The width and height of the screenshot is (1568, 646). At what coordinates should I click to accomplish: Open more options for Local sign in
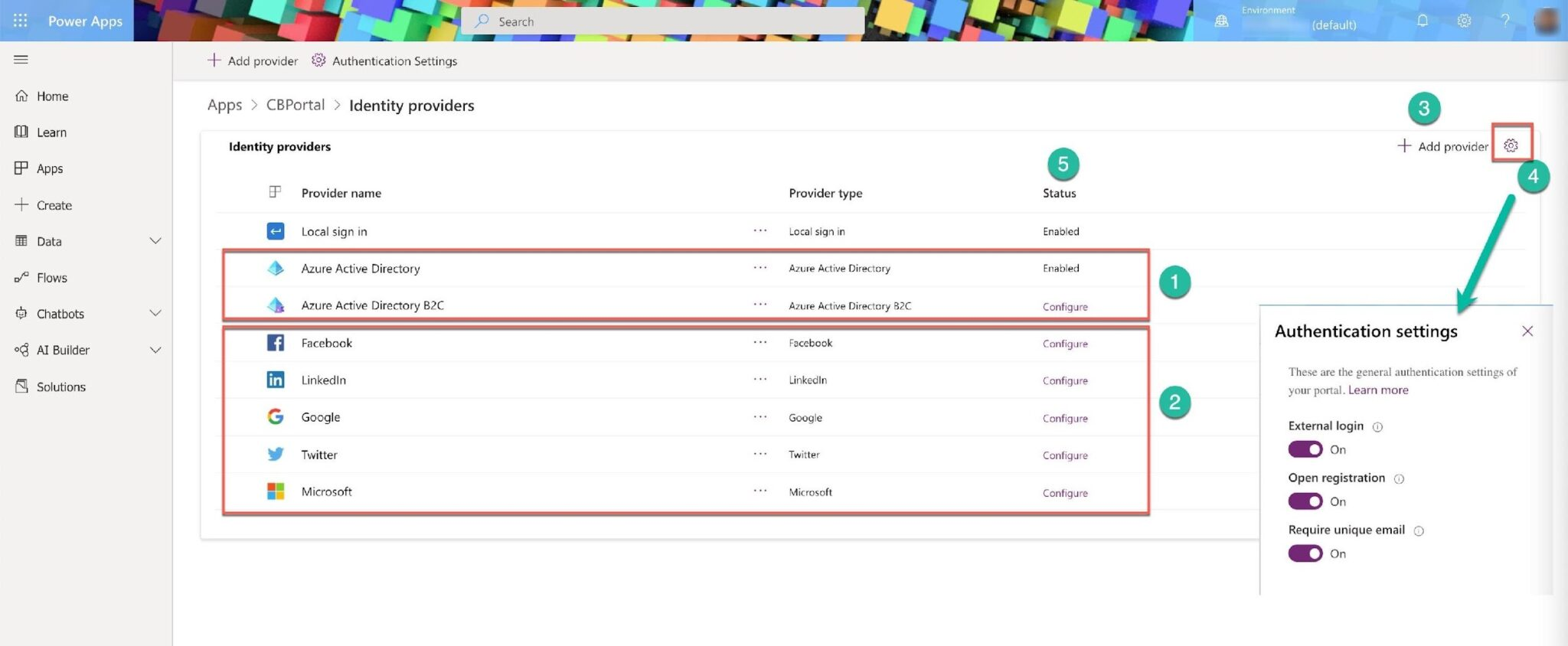(x=760, y=230)
